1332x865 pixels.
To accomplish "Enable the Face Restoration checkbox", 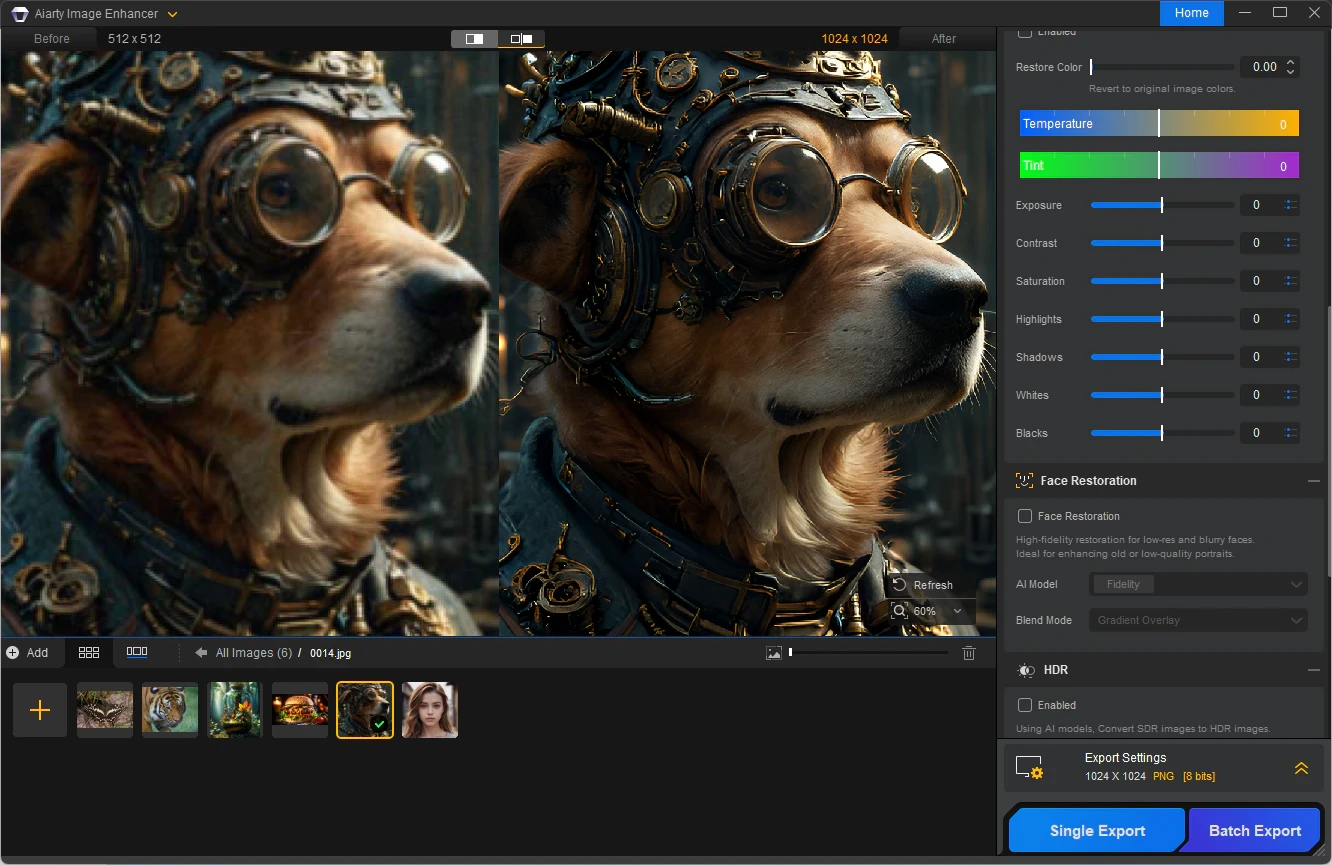I will (1025, 516).
